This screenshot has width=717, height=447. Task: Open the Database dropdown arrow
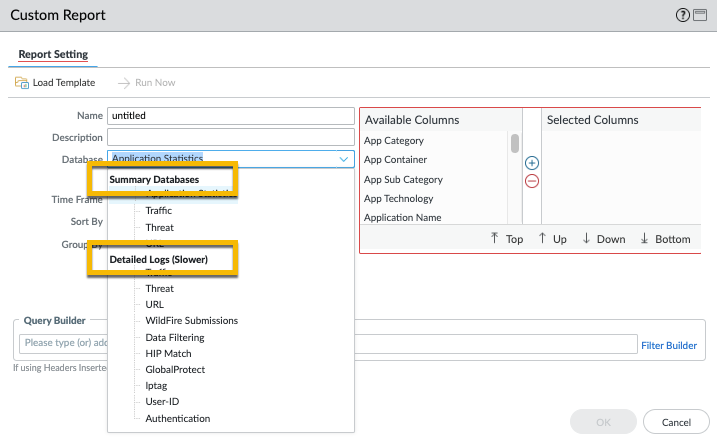(x=344, y=159)
